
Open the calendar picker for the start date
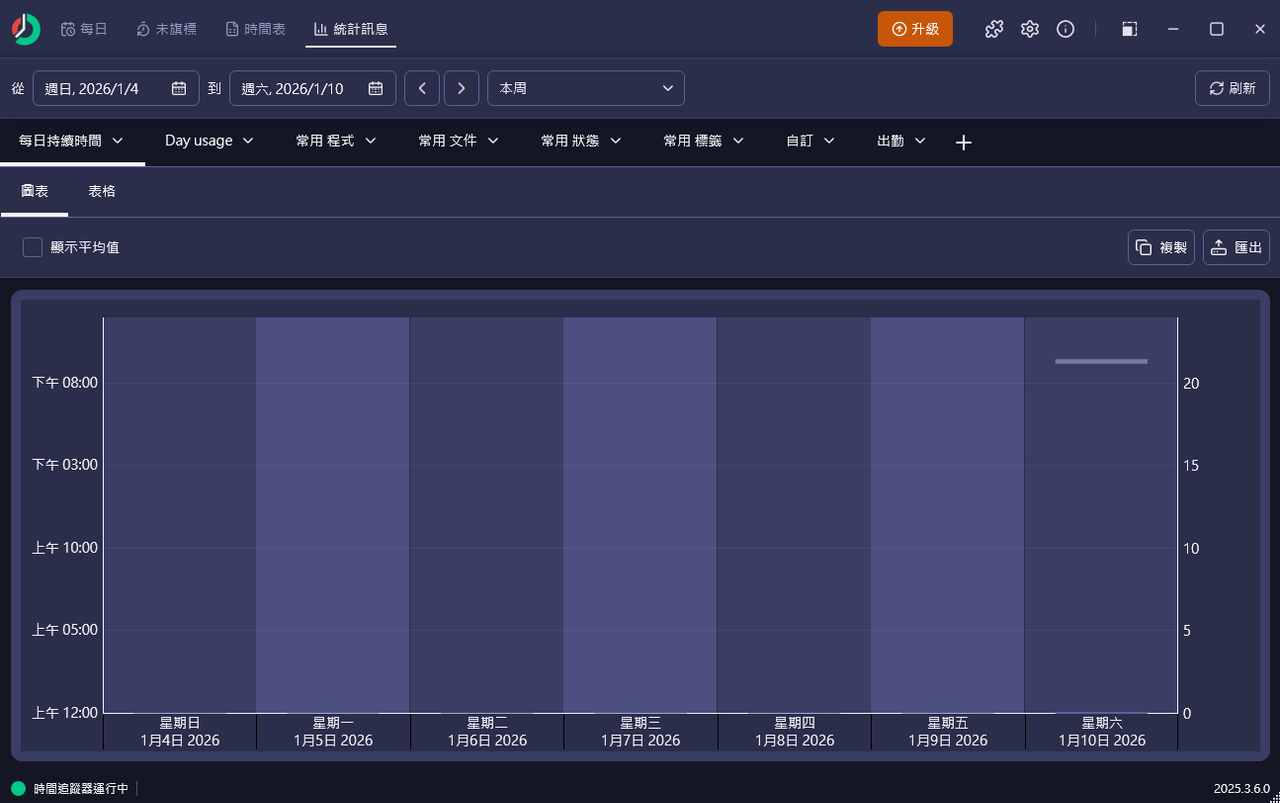click(180, 88)
